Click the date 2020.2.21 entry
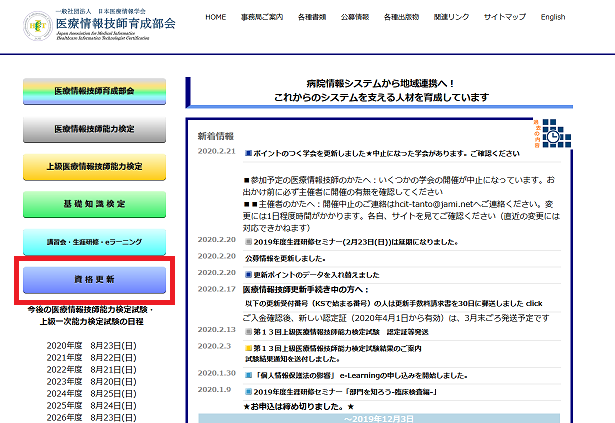The width and height of the screenshot is (615, 423). (x=217, y=151)
